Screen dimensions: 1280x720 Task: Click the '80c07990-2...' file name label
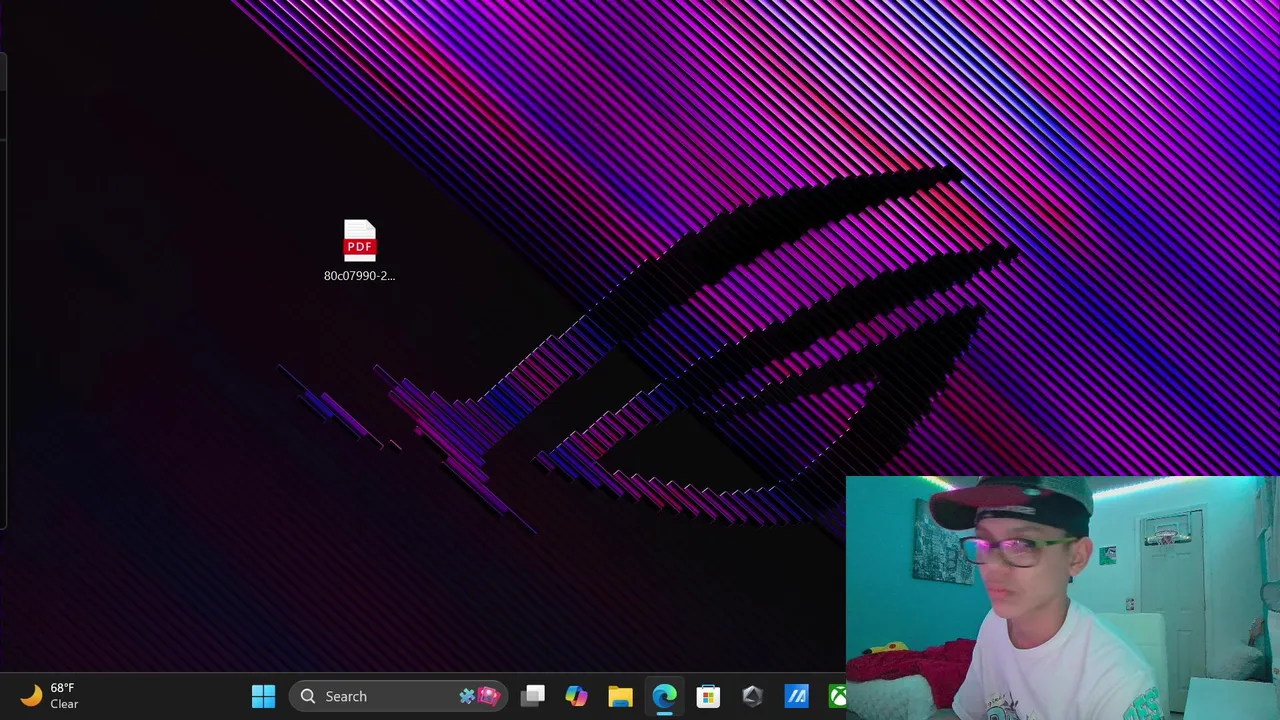pyautogui.click(x=359, y=276)
